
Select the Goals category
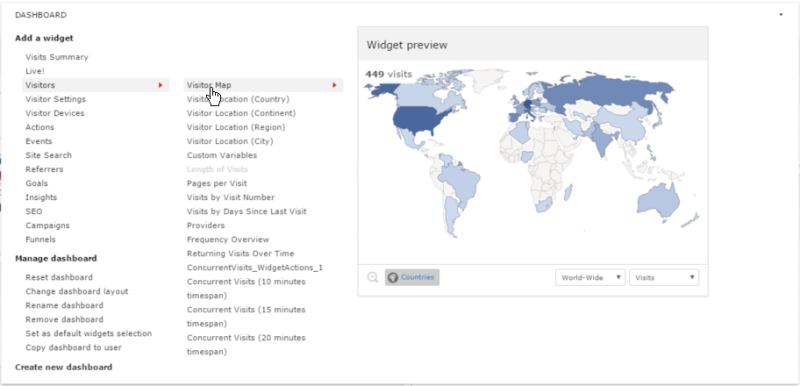click(37, 183)
